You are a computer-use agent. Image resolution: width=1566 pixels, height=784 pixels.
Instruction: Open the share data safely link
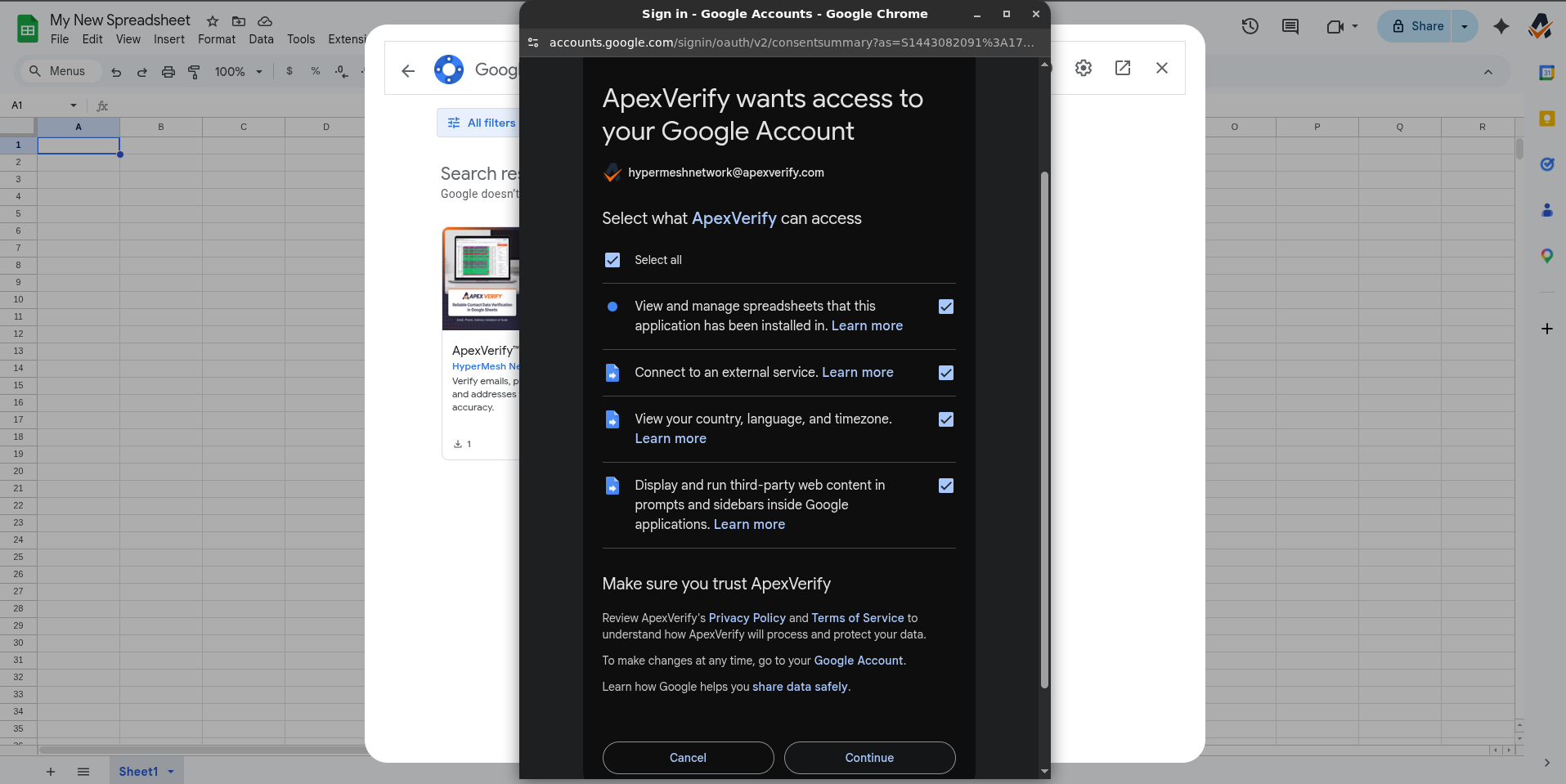click(800, 687)
